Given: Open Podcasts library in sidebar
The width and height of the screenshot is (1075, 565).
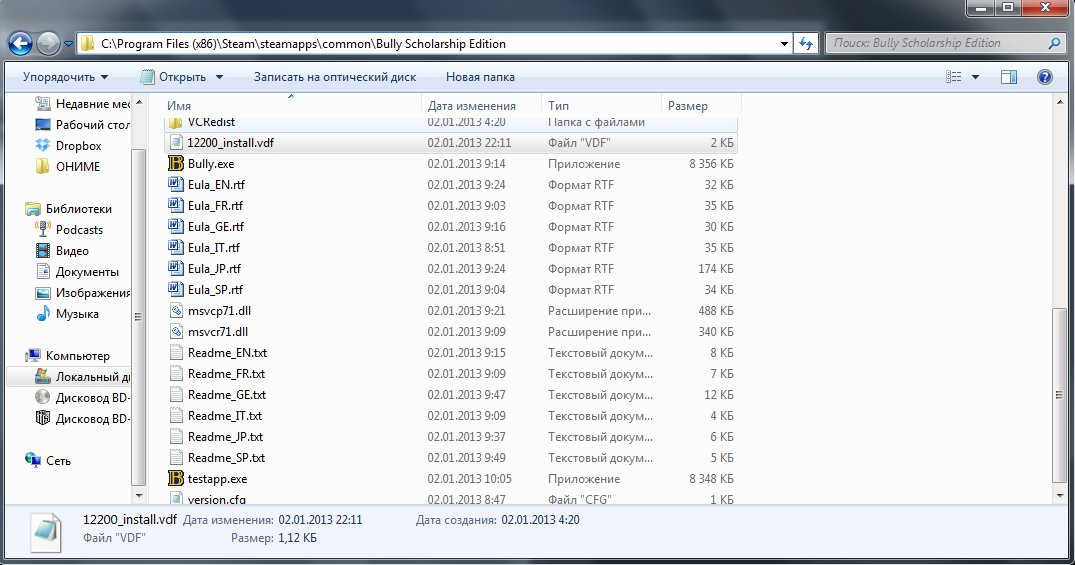Looking at the screenshot, I should tap(70, 230).
